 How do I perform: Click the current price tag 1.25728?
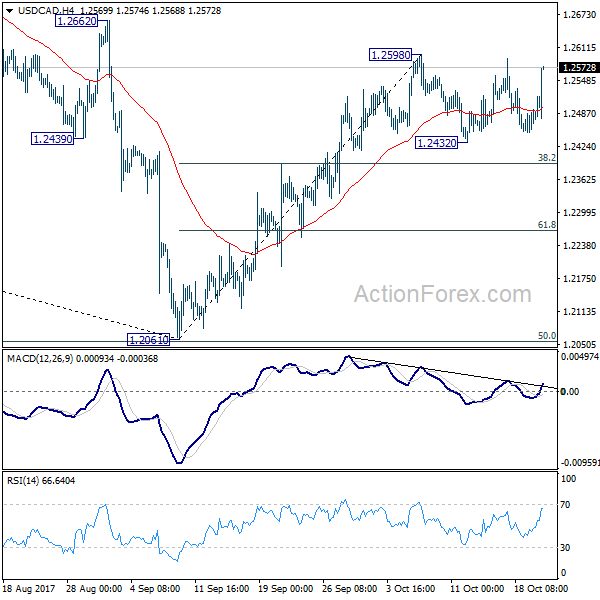[x=579, y=68]
